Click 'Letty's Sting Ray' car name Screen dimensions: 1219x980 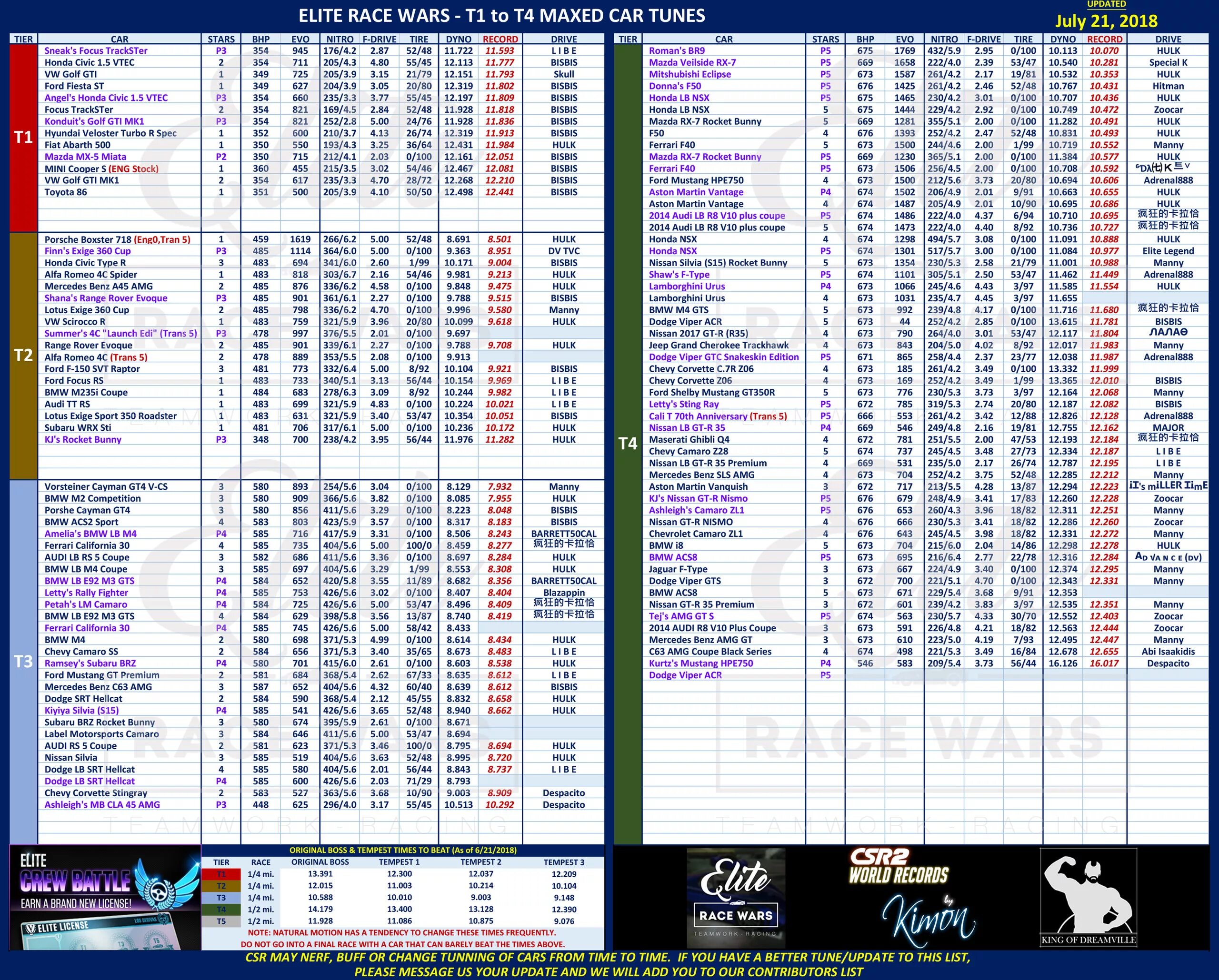coord(684,404)
